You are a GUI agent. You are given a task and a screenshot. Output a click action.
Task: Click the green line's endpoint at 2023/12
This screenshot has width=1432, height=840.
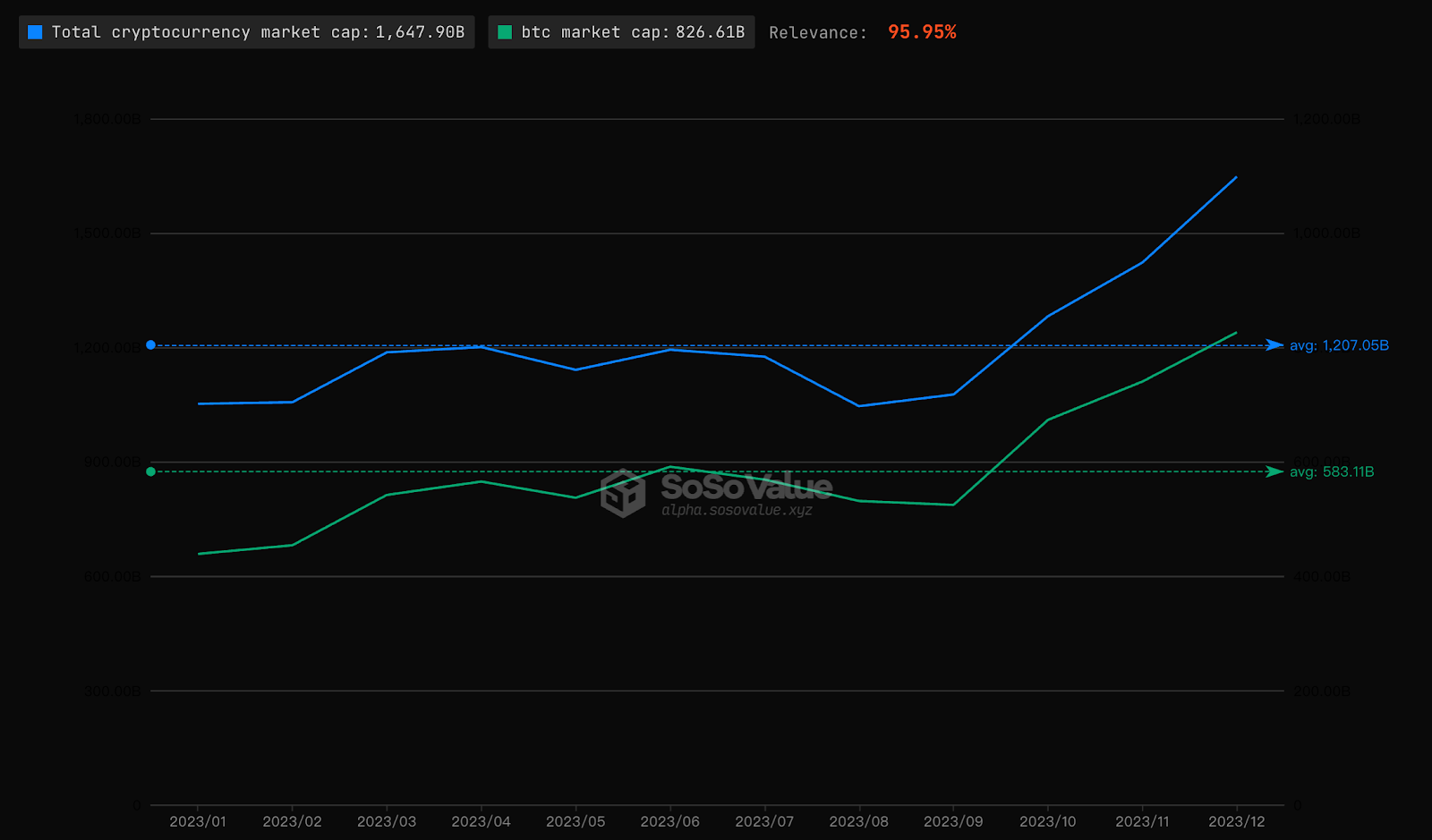(x=1237, y=333)
